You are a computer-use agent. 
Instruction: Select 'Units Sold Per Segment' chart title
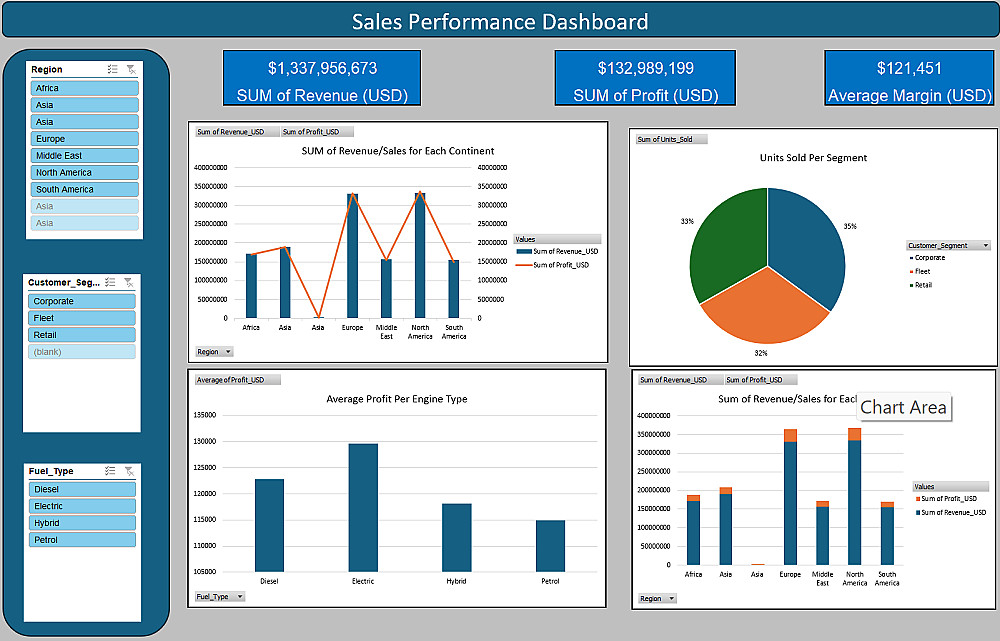(813, 158)
